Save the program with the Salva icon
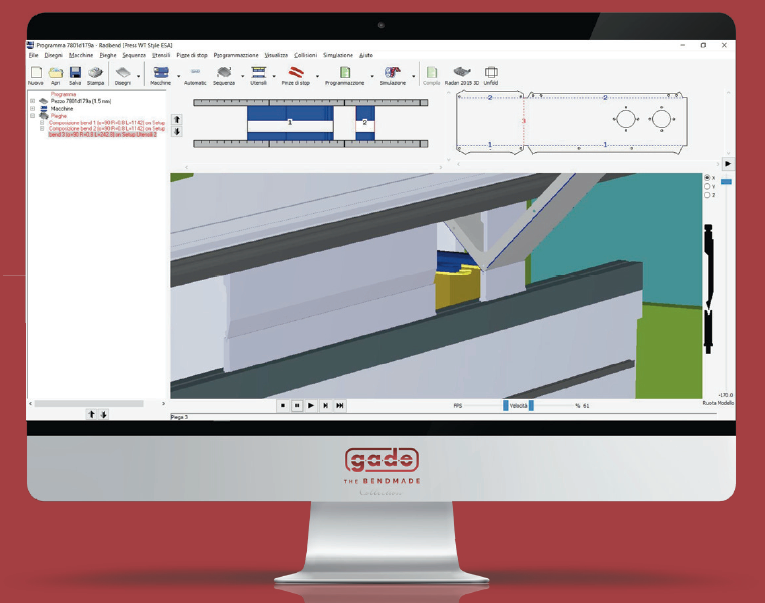Image resolution: width=765 pixels, height=603 pixels. 75,73
